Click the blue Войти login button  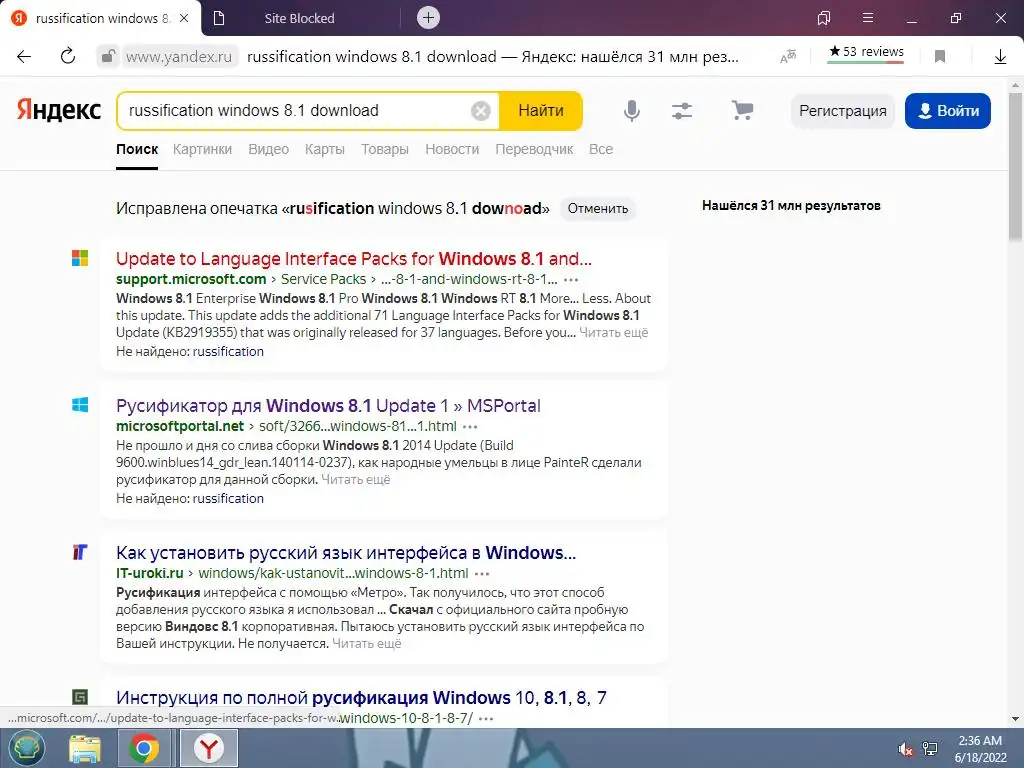tap(948, 111)
